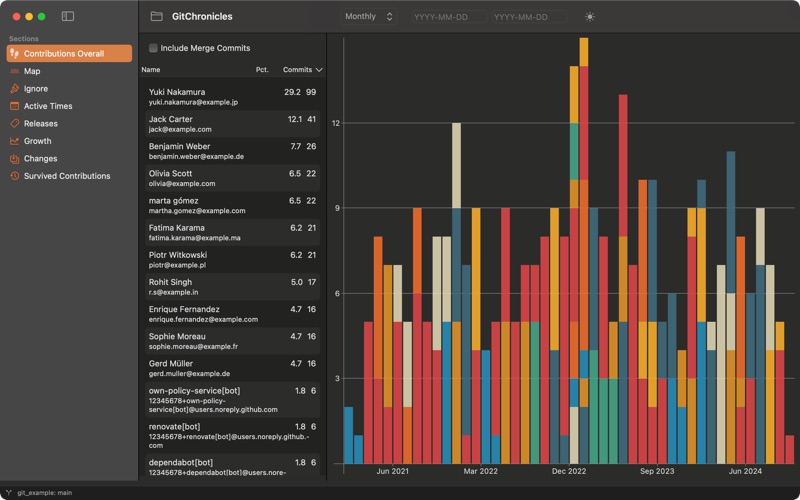The image size is (800, 500).
Task: Toggle the sidebar visibility icon
Action: (x=68, y=16)
